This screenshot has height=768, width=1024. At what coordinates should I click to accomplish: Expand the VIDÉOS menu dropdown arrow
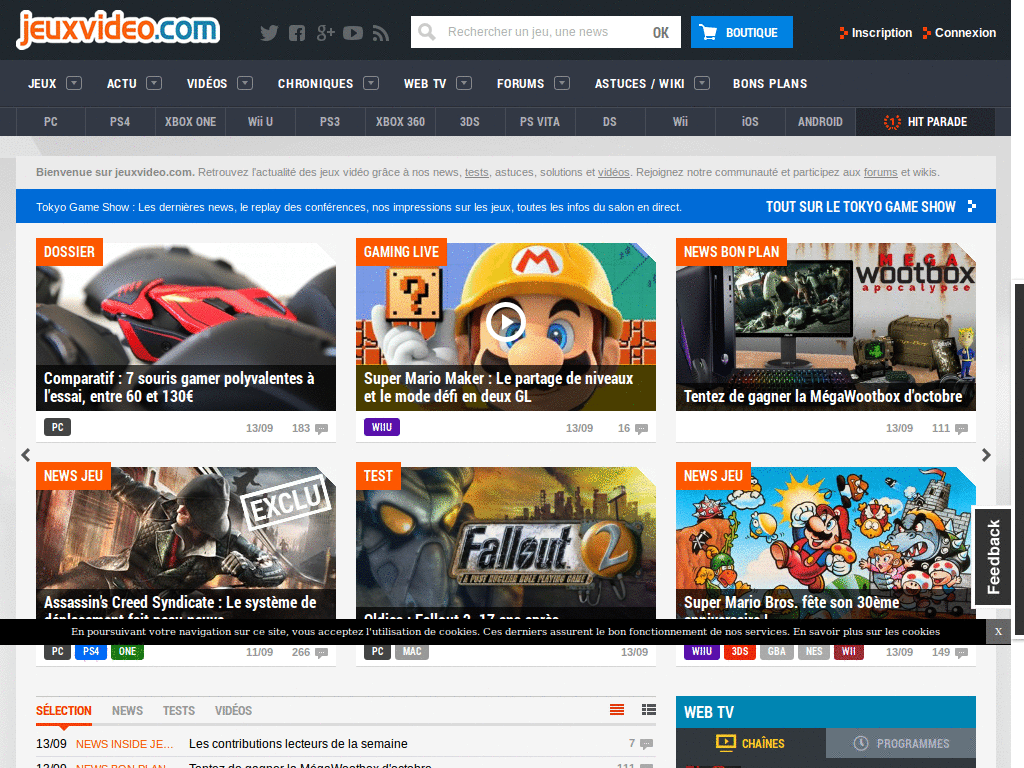click(x=245, y=83)
